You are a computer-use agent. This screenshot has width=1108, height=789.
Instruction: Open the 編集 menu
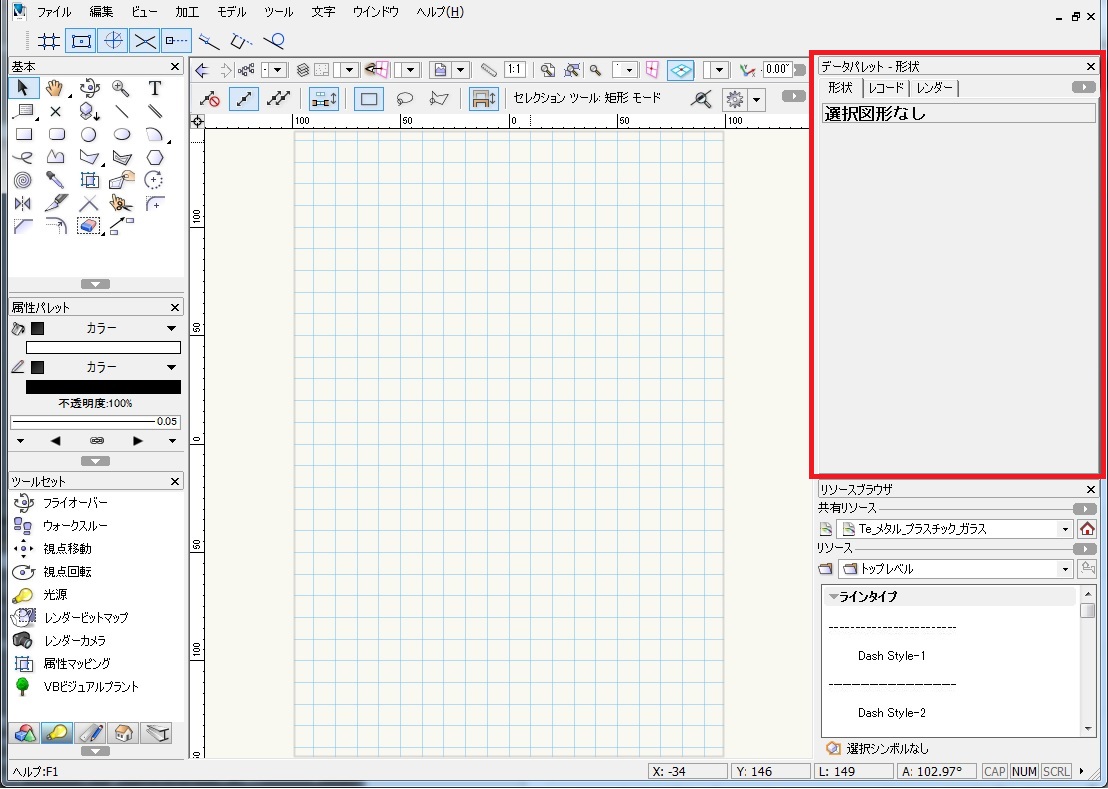click(x=101, y=12)
